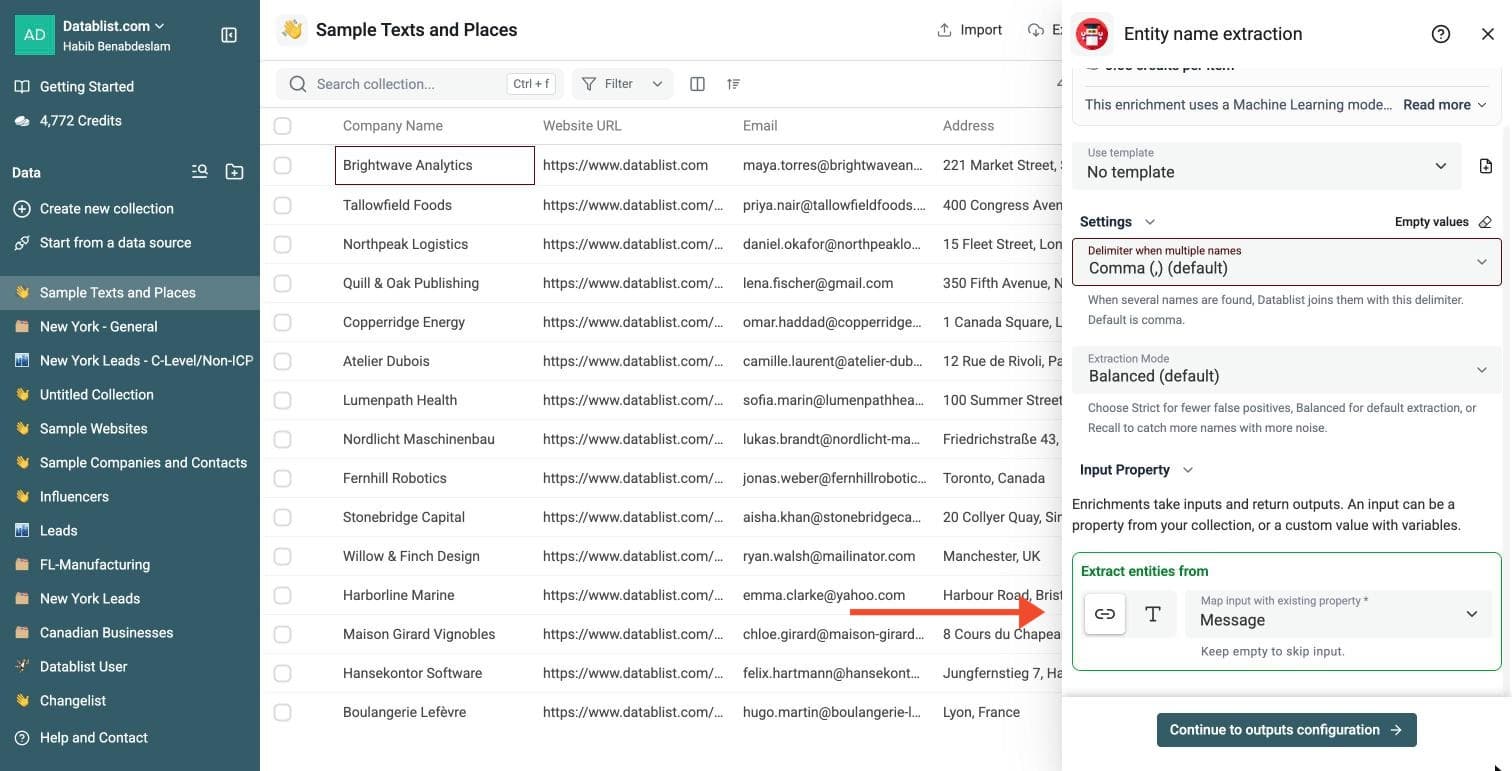The height and width of the screenshot is (771, 1512).
Task: Click Create new collection
Action: coord(130,209)
